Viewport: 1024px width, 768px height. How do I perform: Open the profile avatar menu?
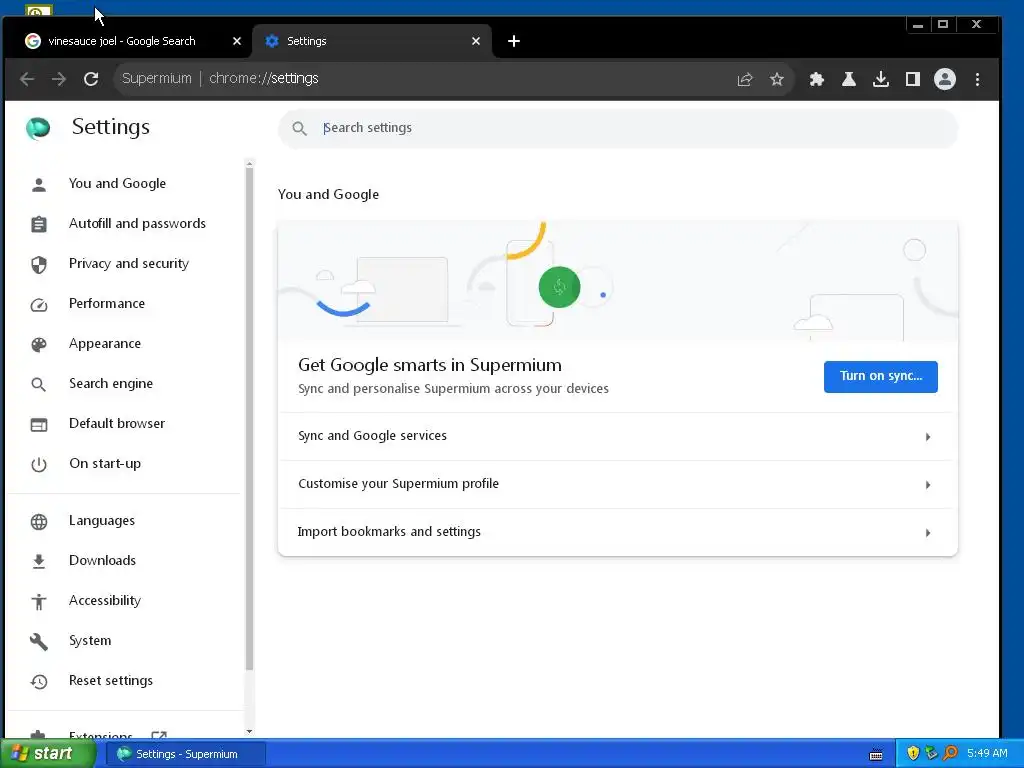pyautogui.click(x=944, y=79)
